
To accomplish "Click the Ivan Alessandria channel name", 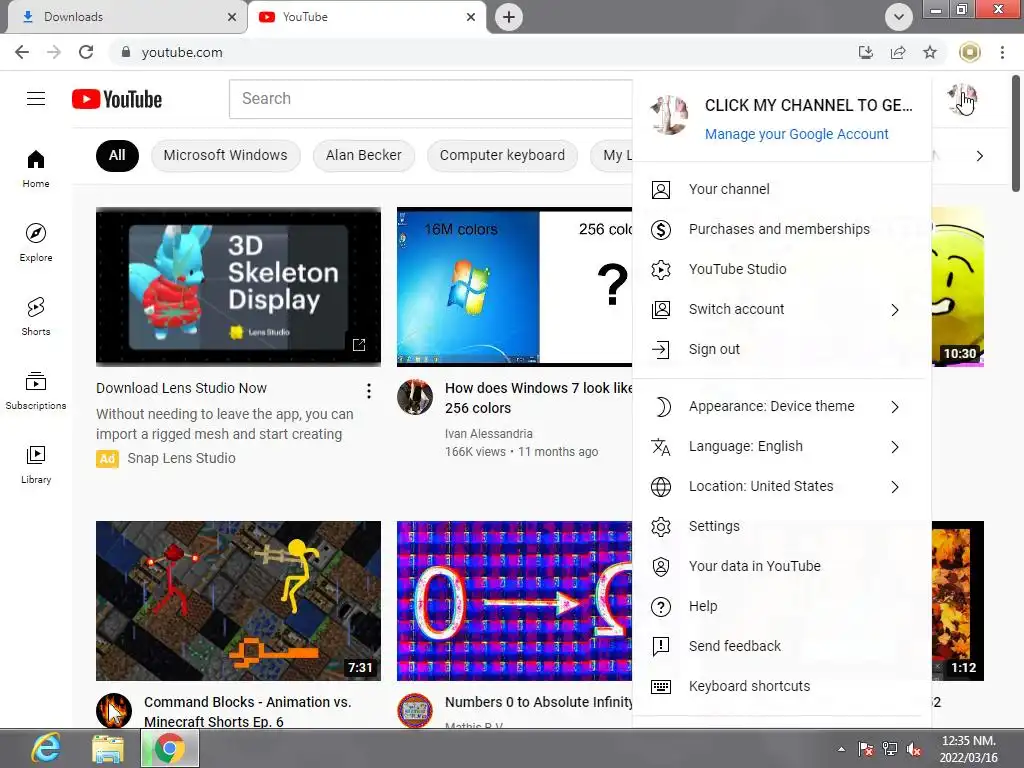I will (x=488, y=434).
